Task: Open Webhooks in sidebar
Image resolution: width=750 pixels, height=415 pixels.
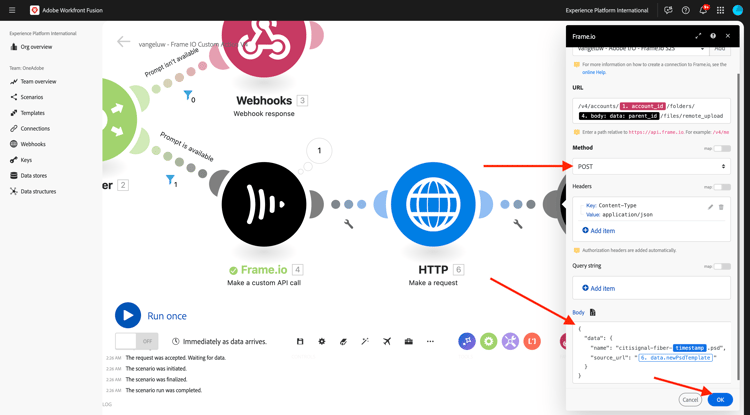Action: 33,144
